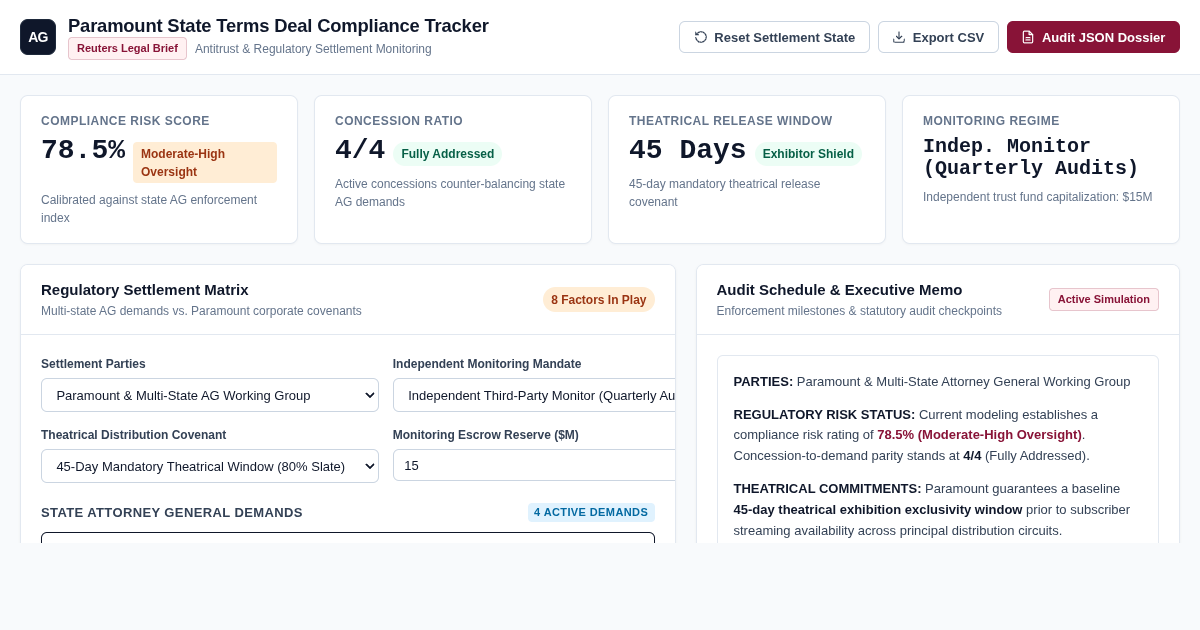This screenshot has width=1200, height=630.
Task: Click the Active Simulation badge
Action: pyautogui.click(x=1104, y=299)
